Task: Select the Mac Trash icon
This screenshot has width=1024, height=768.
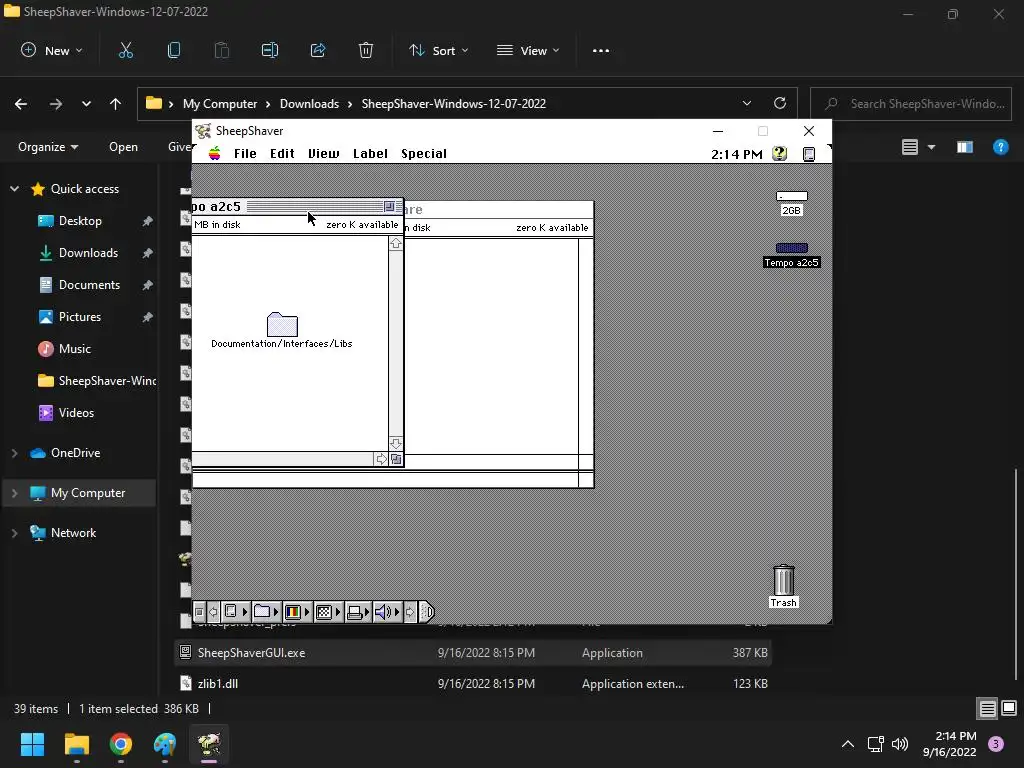Action: coord(783,586)
